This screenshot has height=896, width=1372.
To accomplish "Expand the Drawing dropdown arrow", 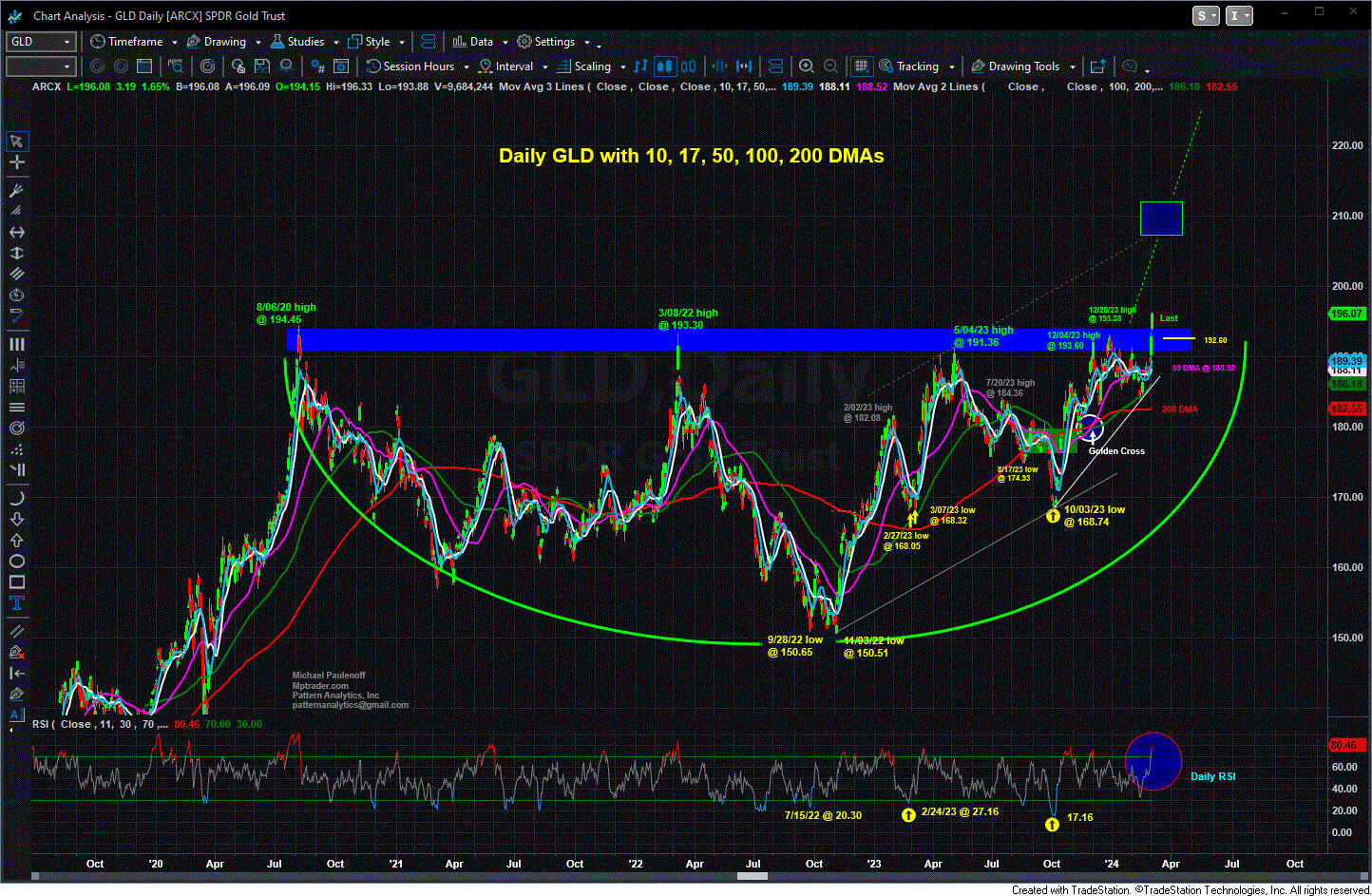I will 257,43.
